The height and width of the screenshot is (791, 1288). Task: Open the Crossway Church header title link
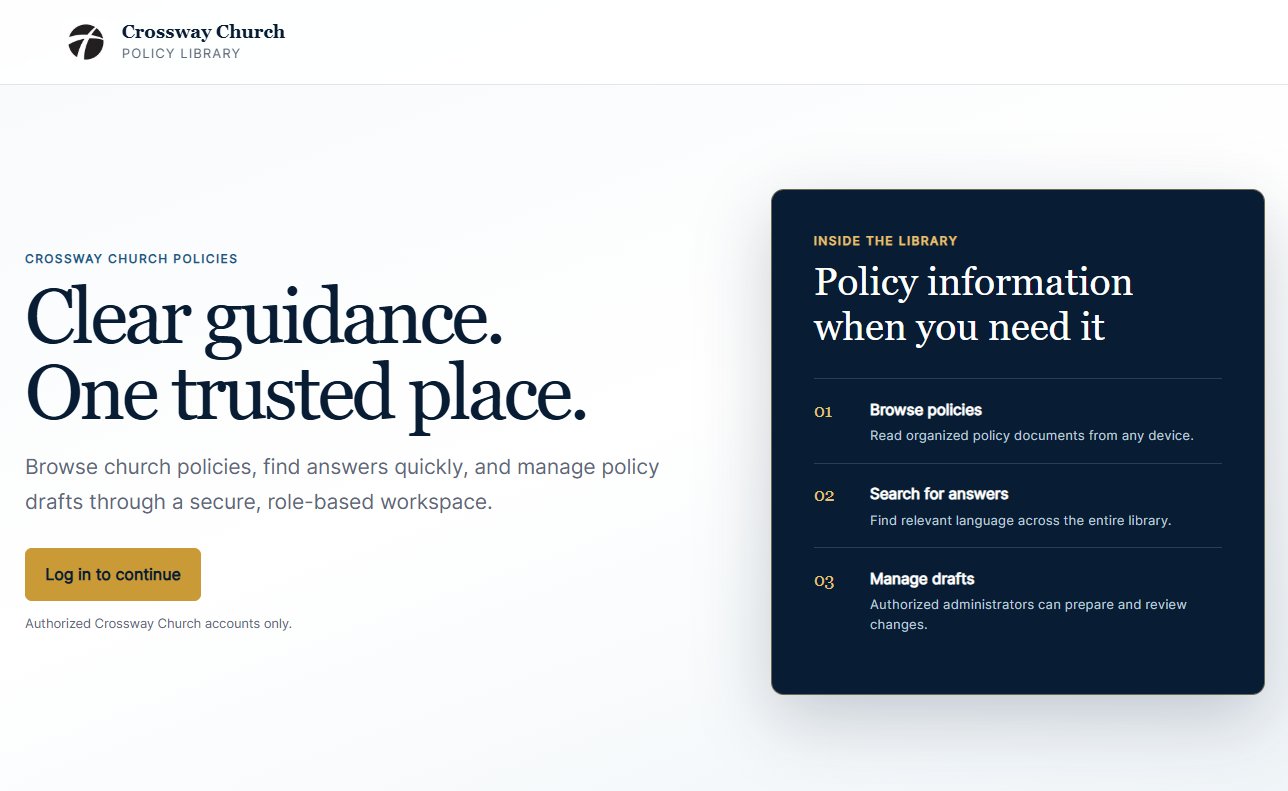click(x=203, y=32)
